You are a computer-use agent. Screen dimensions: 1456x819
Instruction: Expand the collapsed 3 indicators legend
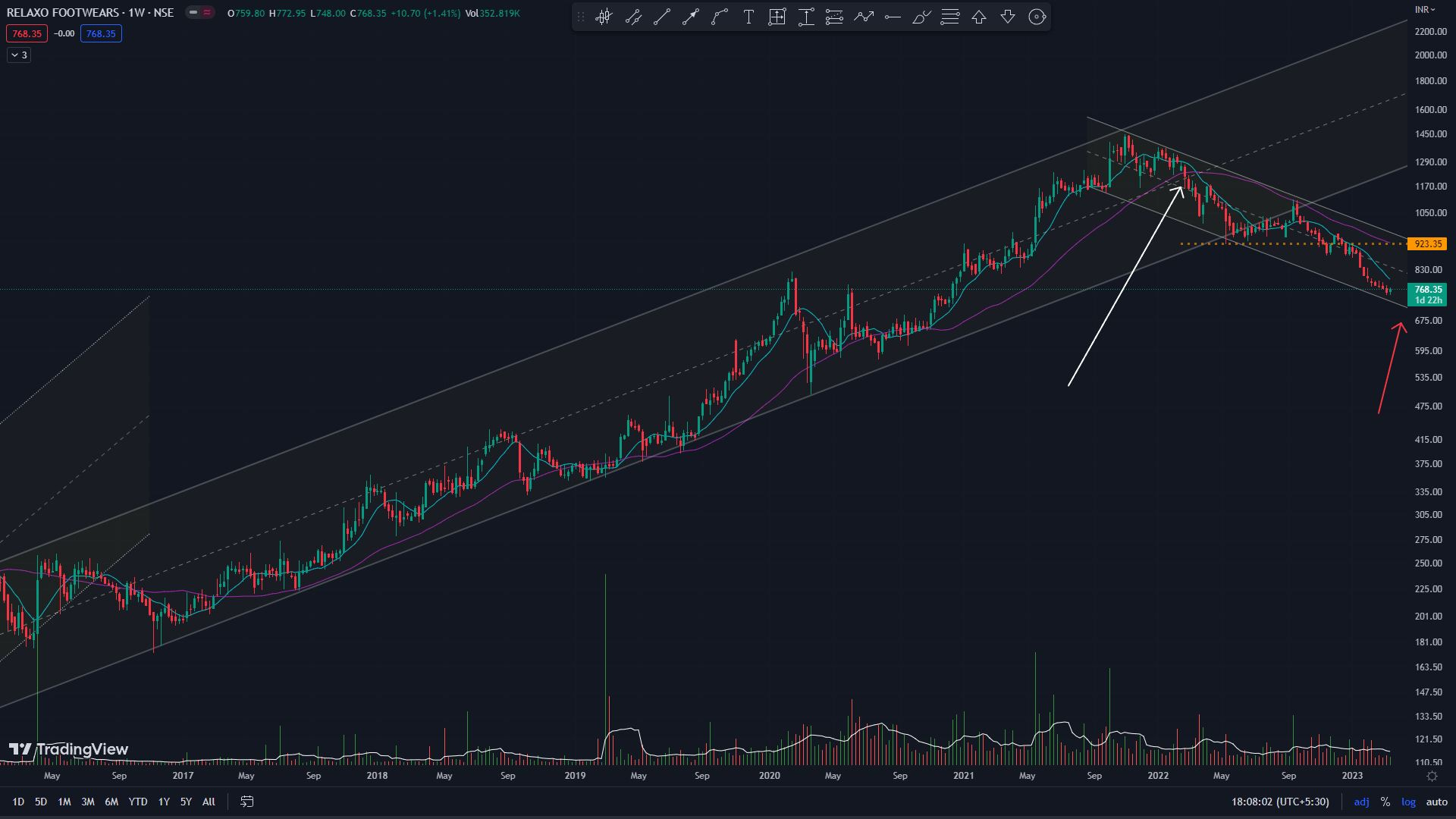(19, 55)
